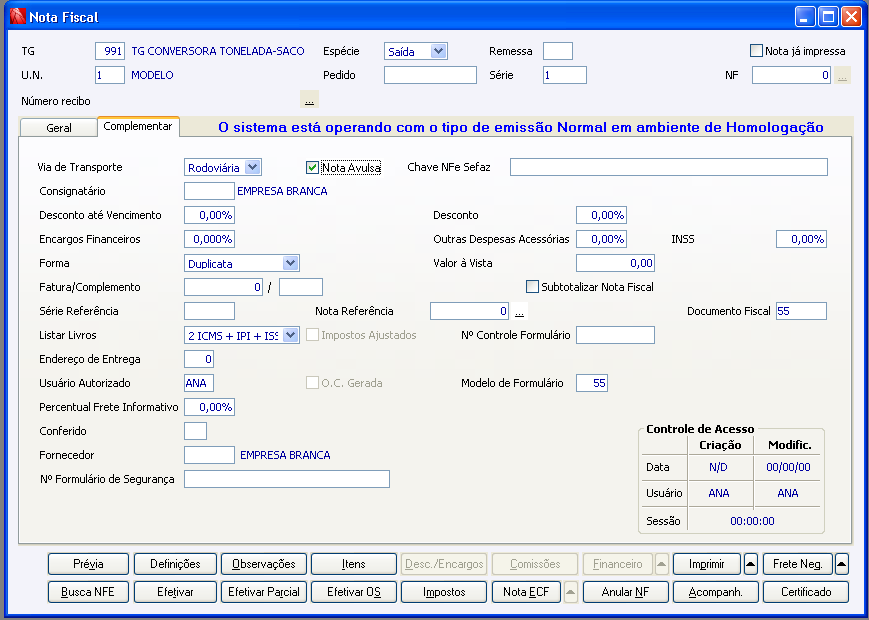Click the O.C. Gerada checkbox
The image size is (869, 620).
(313, 383)
